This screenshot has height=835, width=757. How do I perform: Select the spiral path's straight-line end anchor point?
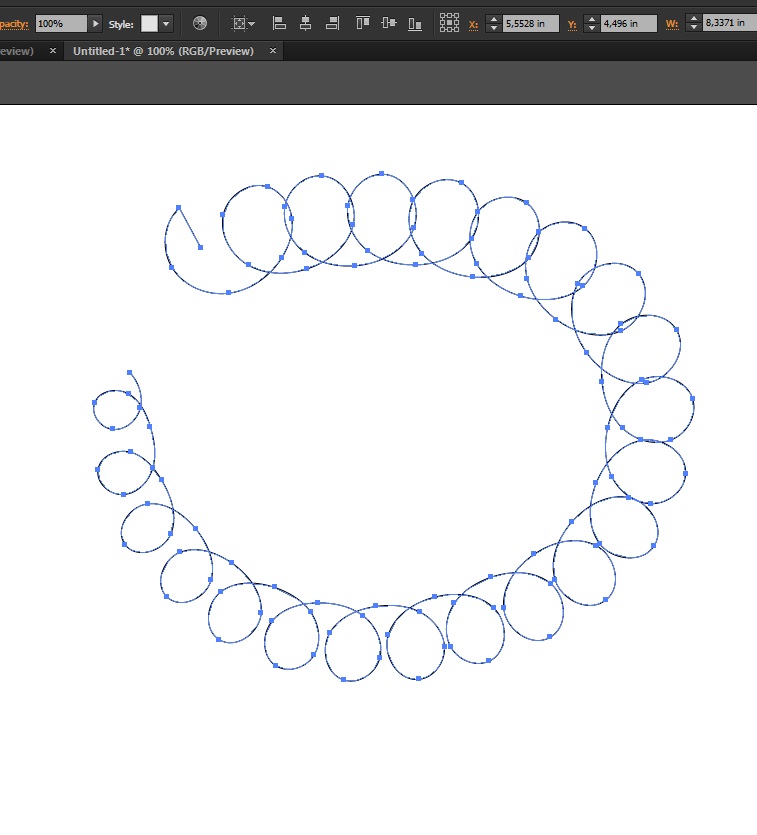200,247
